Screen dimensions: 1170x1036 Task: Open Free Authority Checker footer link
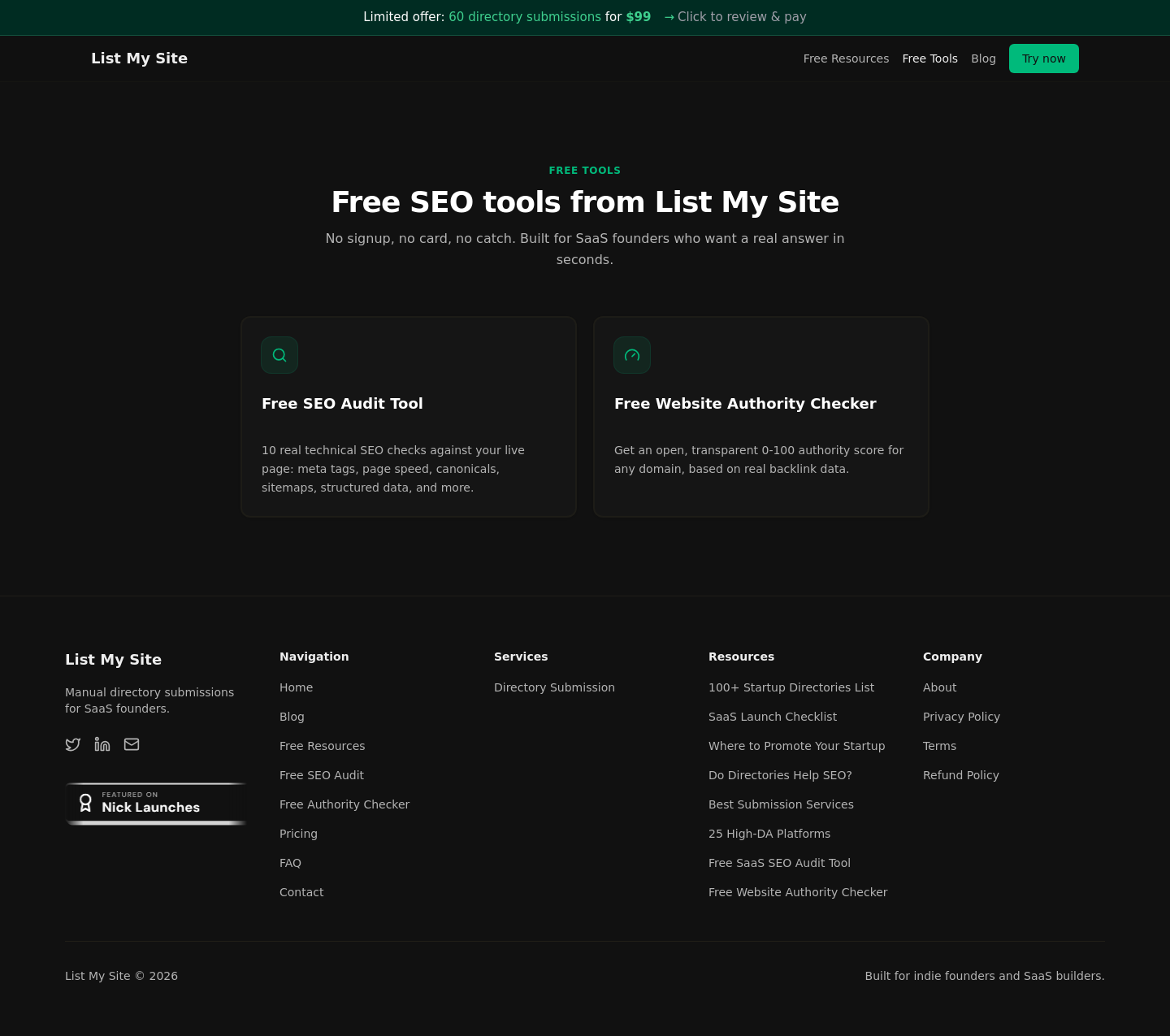pos(344,804)
